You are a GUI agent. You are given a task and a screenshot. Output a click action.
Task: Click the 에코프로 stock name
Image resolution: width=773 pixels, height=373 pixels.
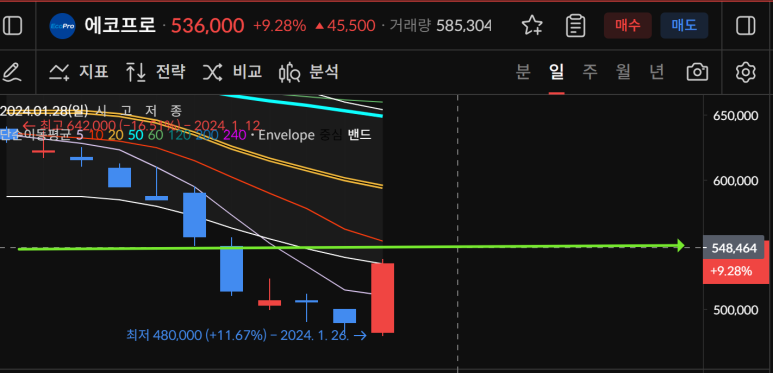(x=120, y=26)
